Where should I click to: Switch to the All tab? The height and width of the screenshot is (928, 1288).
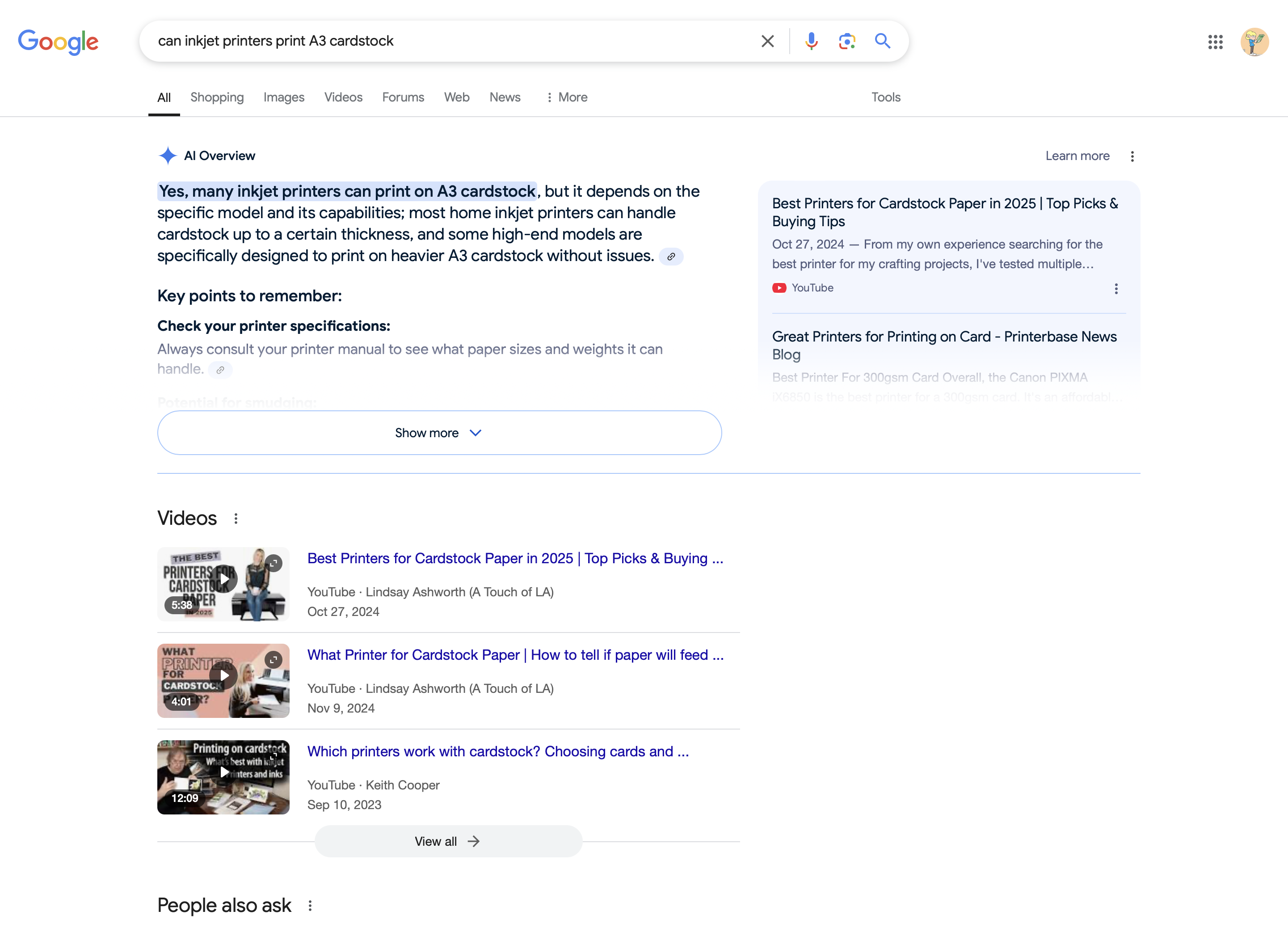tap(164, 98)
